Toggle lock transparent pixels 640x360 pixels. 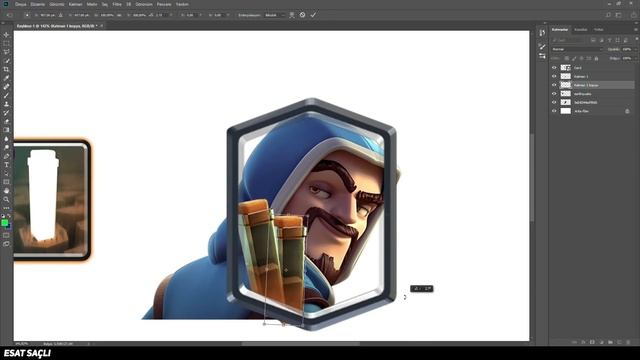pos(567,58)
